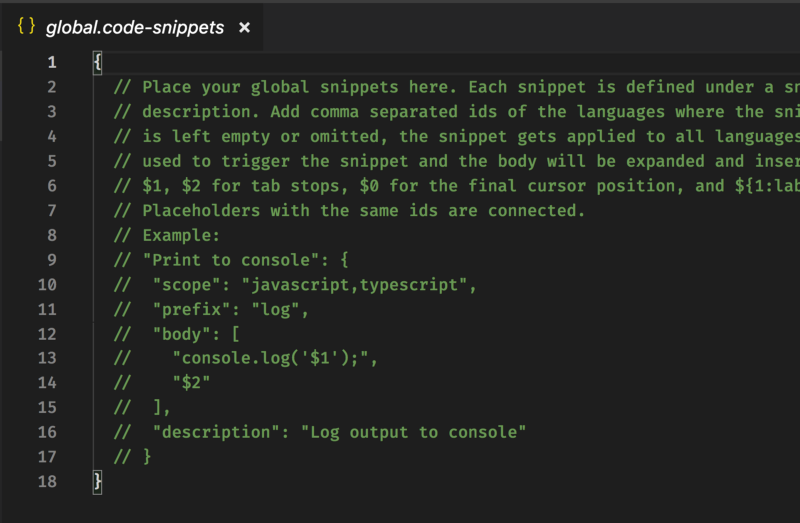Select the global.code-snippets tab
The image size is (800, 523).
point(134,28)
